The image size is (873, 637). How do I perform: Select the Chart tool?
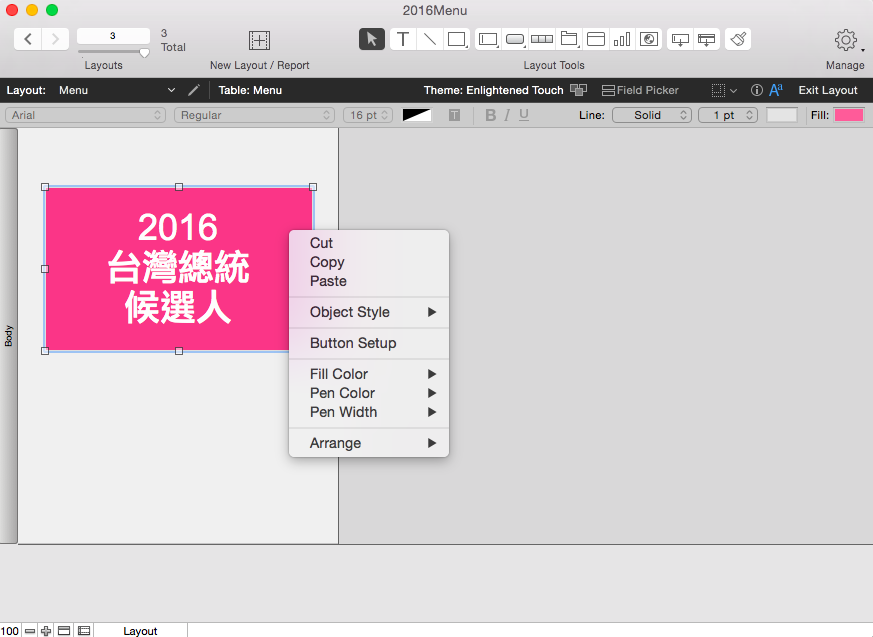(x=622, y=39)
